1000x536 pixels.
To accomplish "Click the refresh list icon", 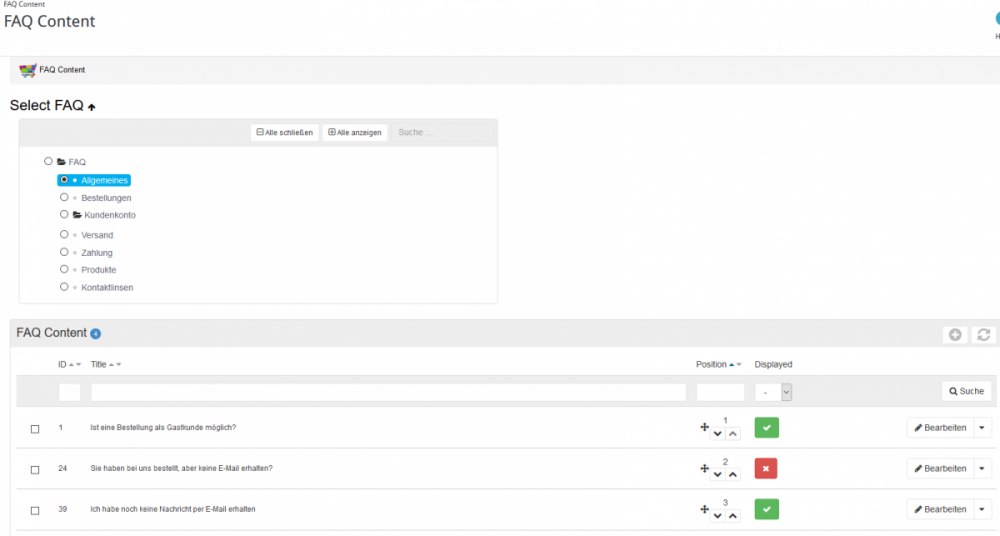I will pos(984,335).
